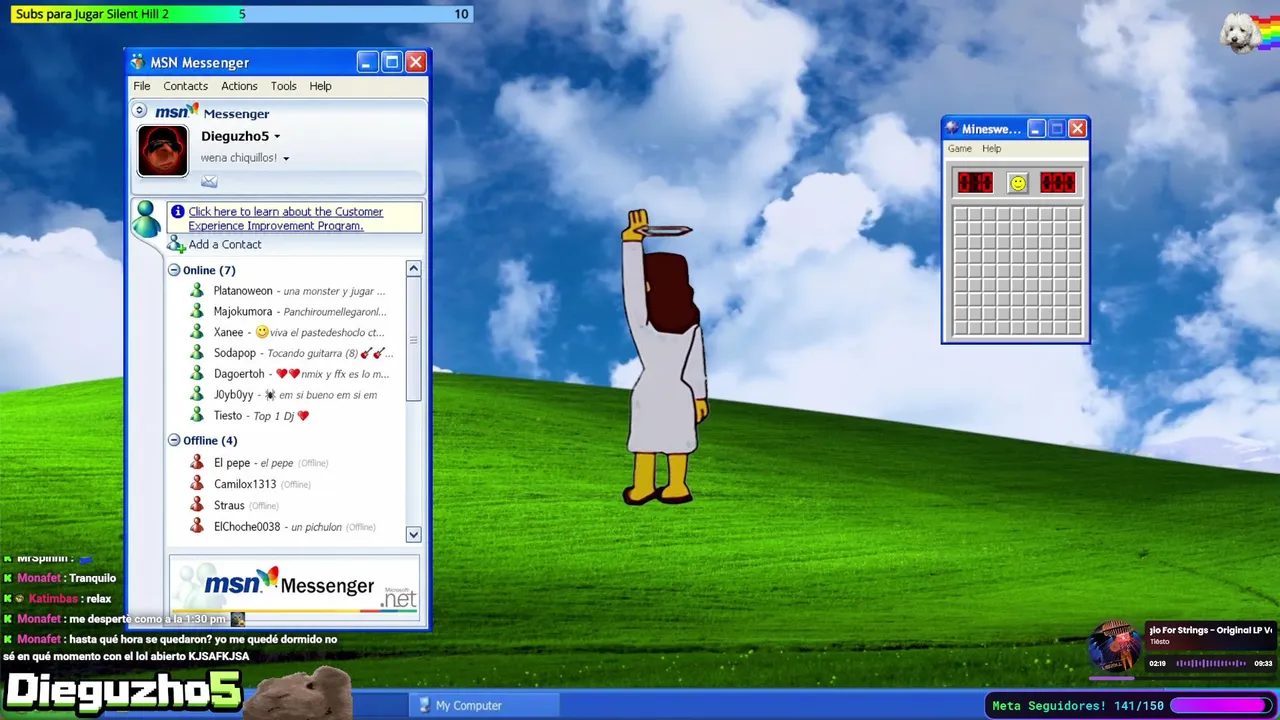Open the Help menu in MSN Messenger

pos(320,86)
